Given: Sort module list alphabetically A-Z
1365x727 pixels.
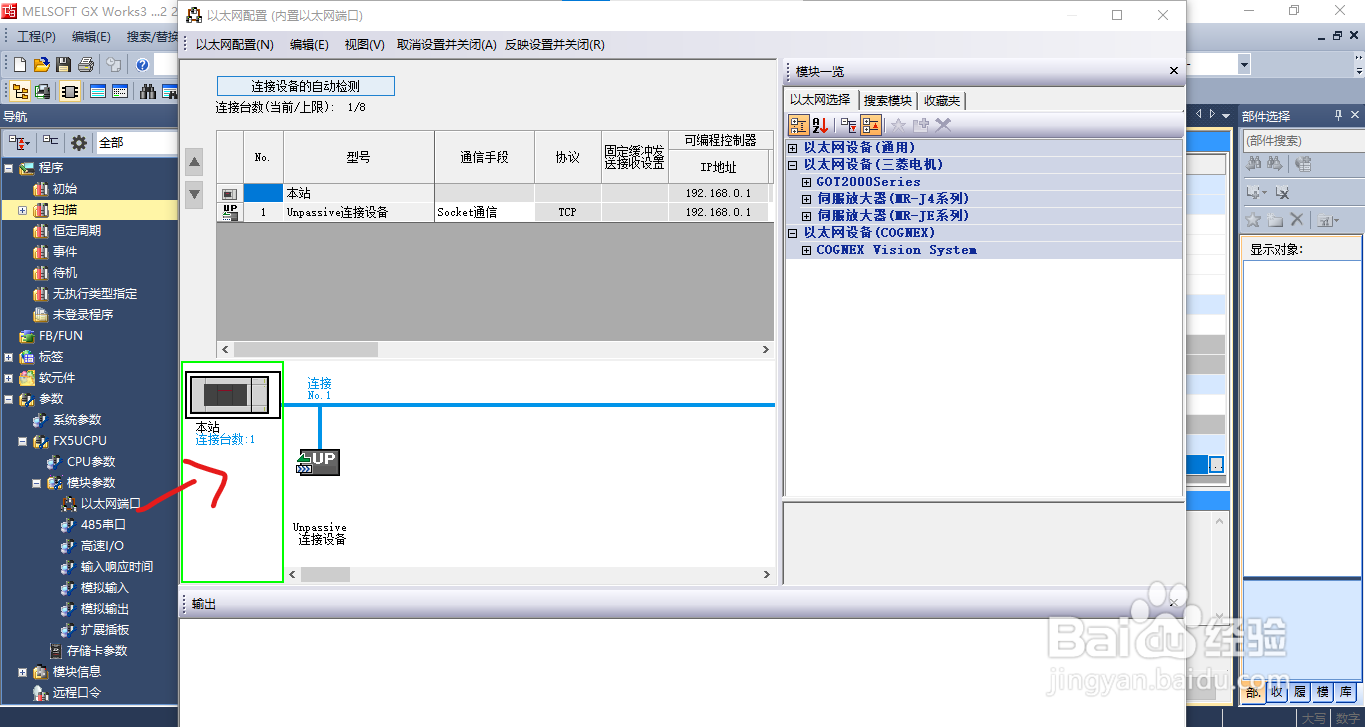Looking at the screenshot, I should tap(820, 125).
